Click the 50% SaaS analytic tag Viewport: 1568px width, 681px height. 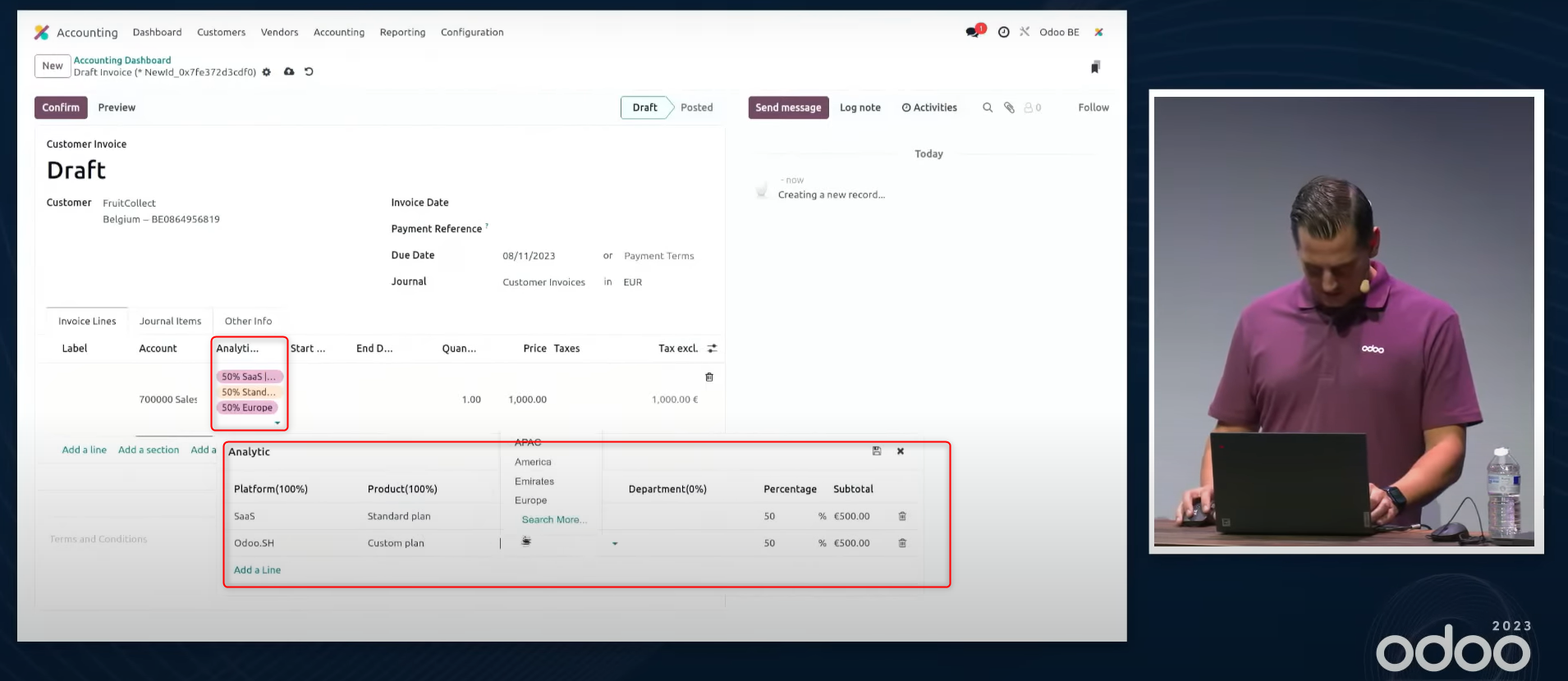tap(250, 377)
